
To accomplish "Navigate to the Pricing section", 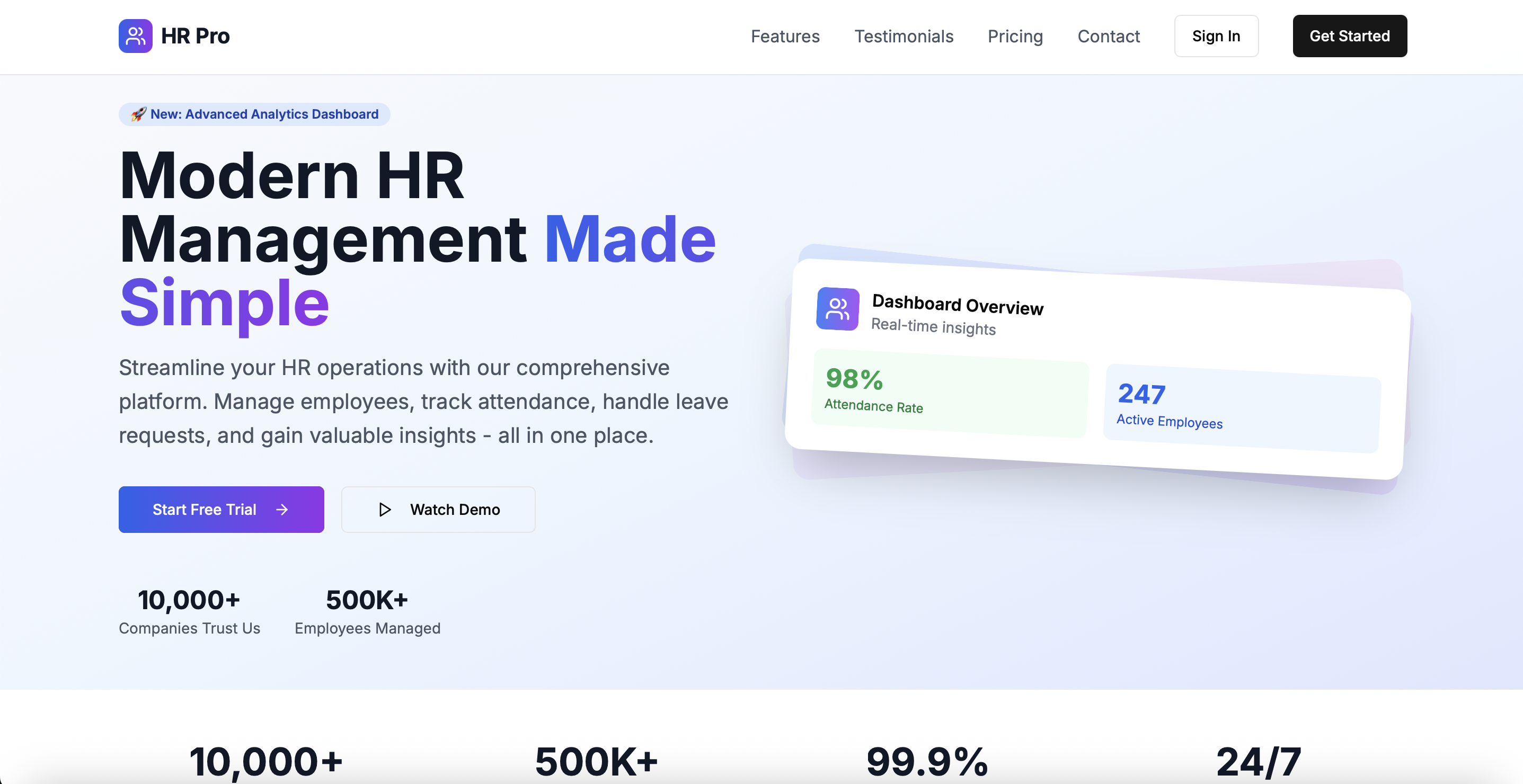I will click(1015, 36).
